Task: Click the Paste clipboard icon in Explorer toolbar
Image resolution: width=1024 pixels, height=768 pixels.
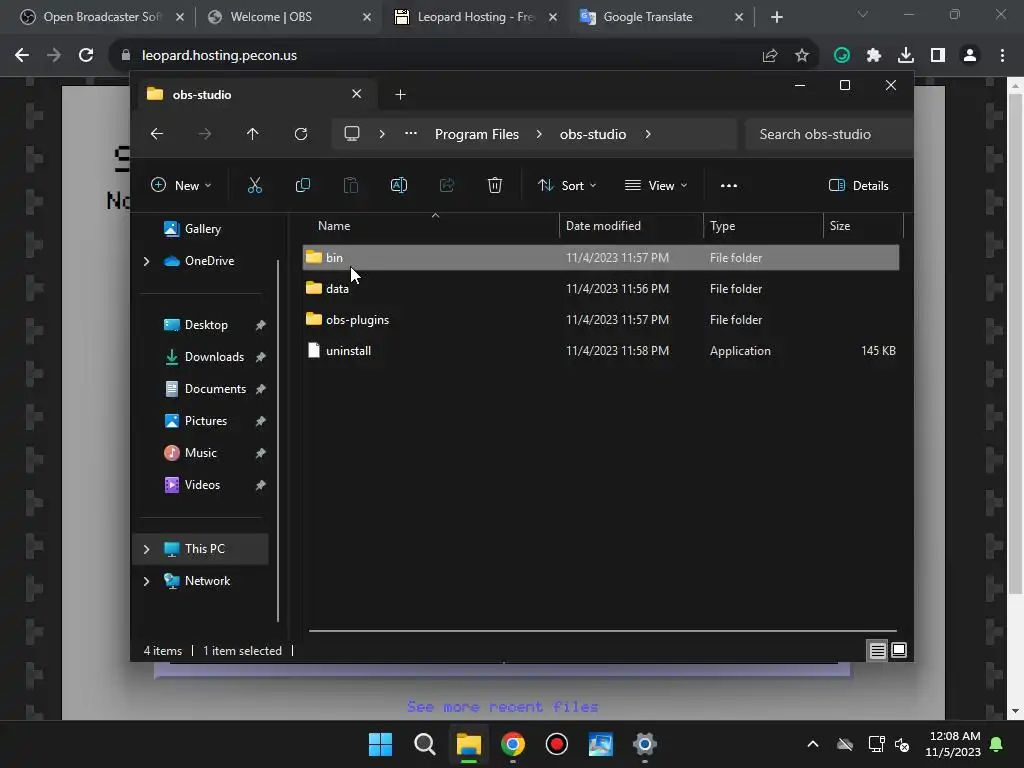Action: click(x=351, y=185)
